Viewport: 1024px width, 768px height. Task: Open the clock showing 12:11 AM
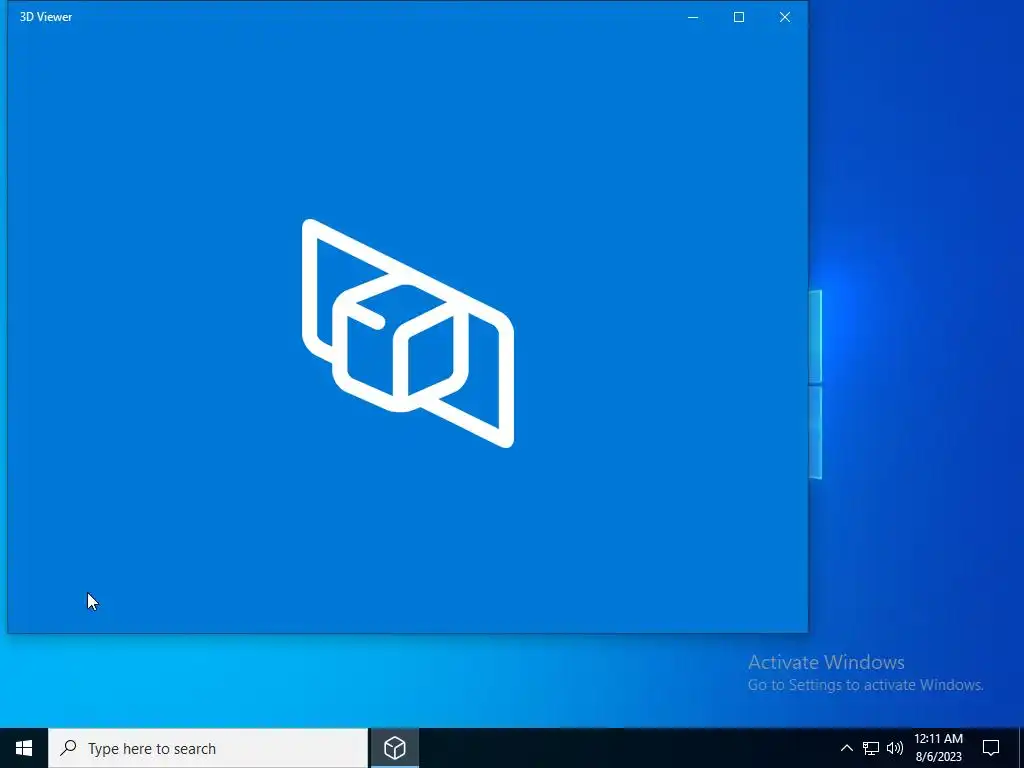[938, 739]
